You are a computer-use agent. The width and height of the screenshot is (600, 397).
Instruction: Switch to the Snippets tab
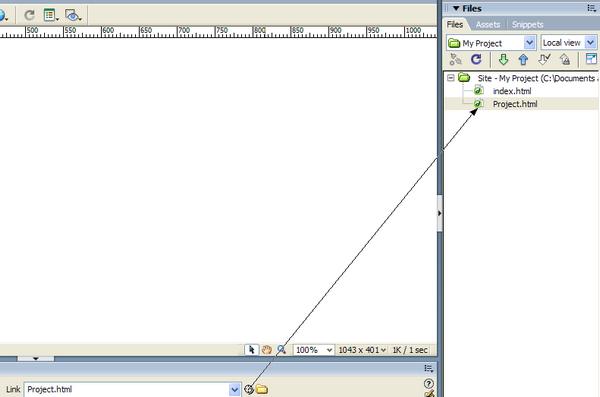528,25
